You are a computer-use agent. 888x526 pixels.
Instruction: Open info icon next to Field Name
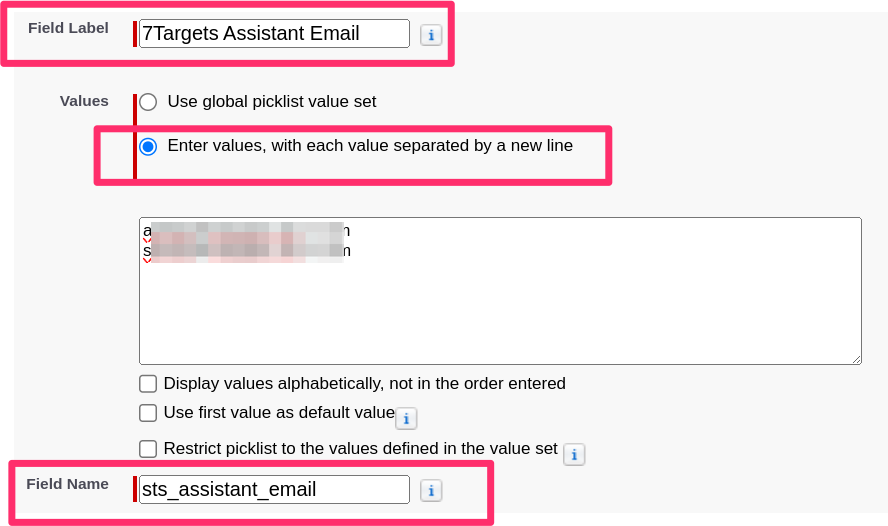click(x=431, y=490)
